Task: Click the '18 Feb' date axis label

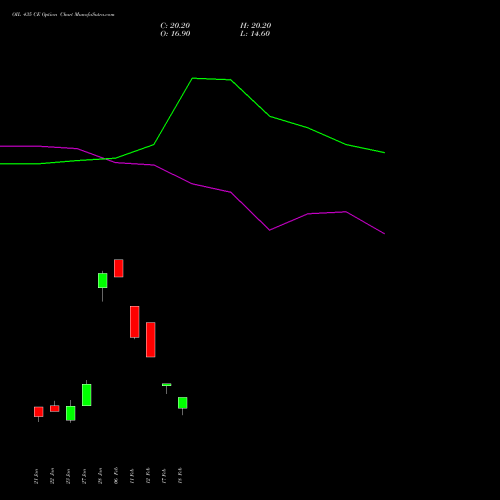Action: point(180,476)
